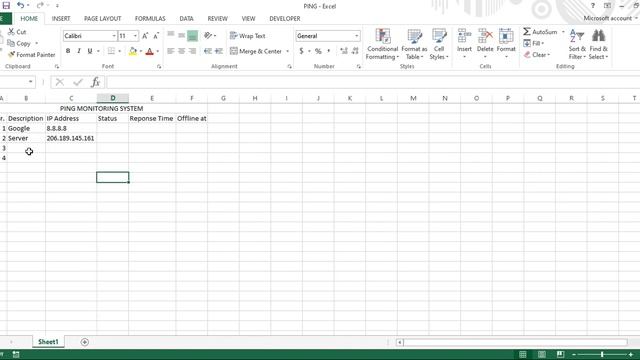This screenshot has width=640, height=360.
Task: Decrease font size with smaller A icon
Action: pos(156,36)
